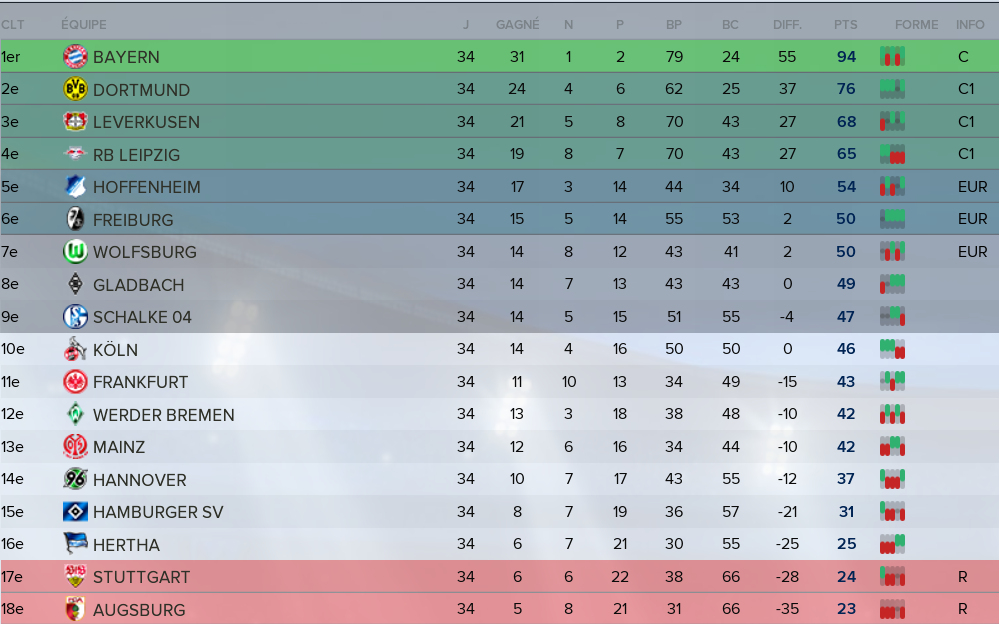Click the Stuttgart club crest
The width and height of the screenshot is (999, 624).
[75, 577]
